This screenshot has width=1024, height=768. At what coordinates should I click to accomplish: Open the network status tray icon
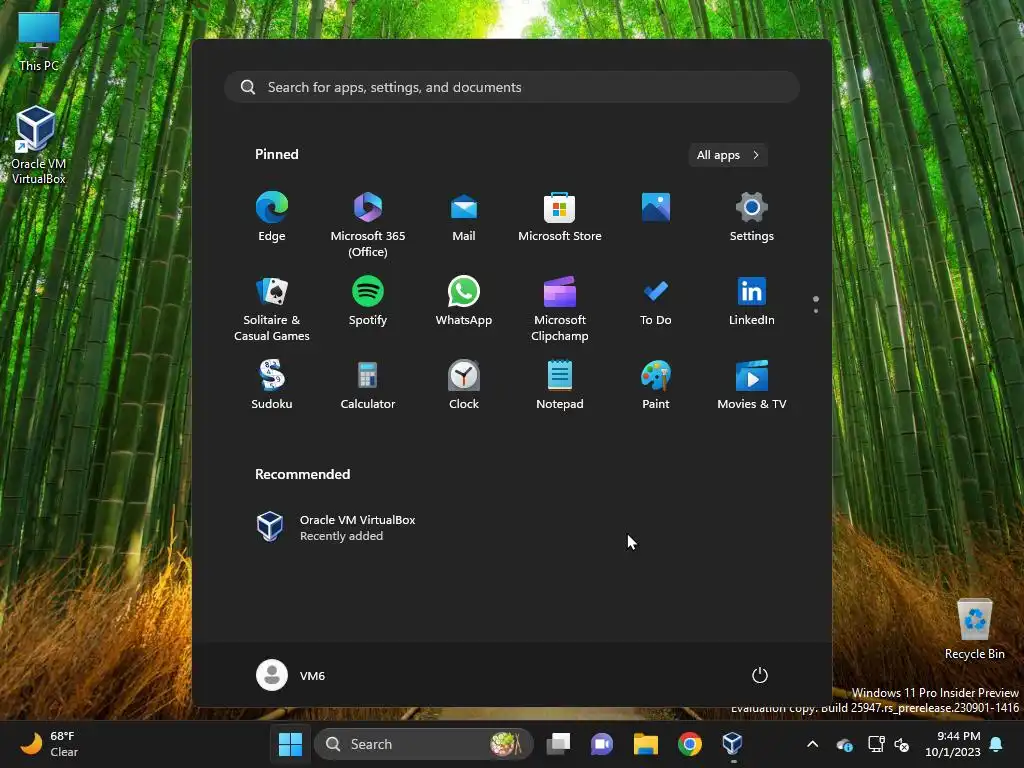(876, 744)
